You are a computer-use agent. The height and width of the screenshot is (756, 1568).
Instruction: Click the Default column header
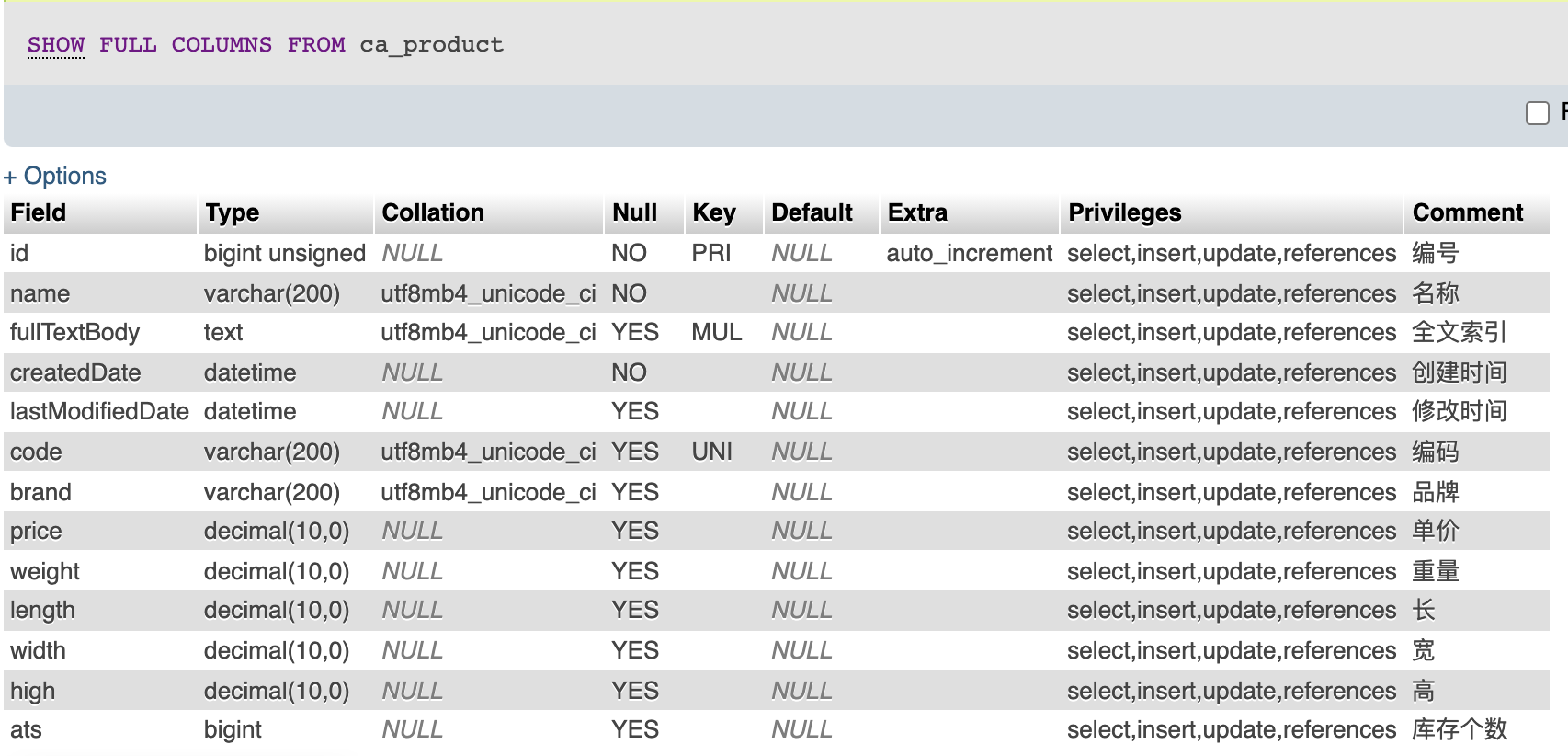tap(812, 212)
